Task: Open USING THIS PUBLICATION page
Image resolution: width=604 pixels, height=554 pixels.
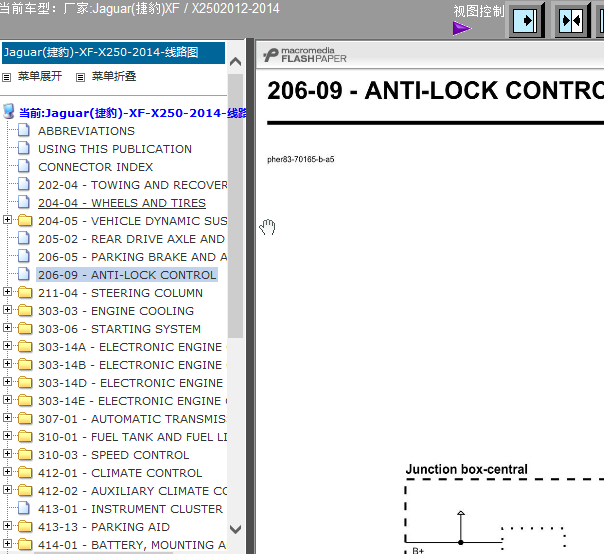Action: coord(115,149)
